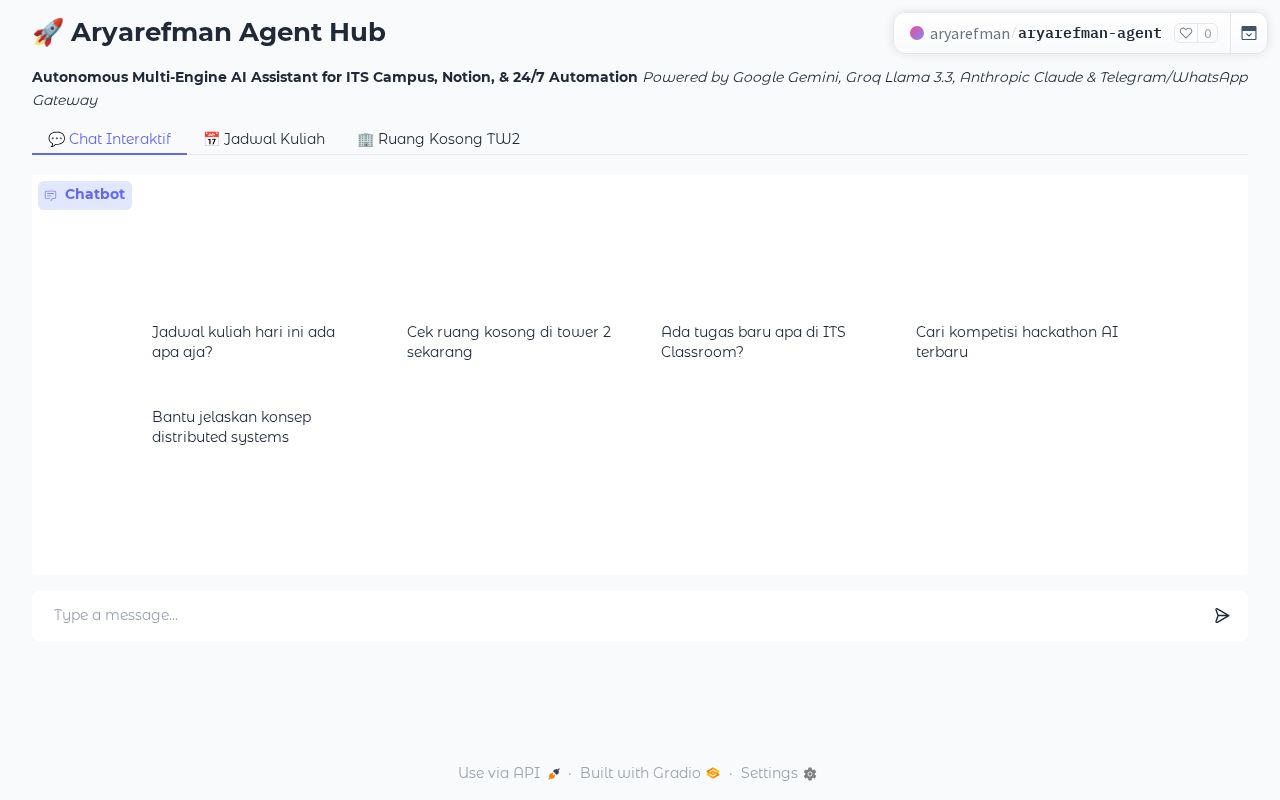The width and height of the screenshot is (1280, 800).
Task: Click the Settings gear icon in footer
Action: (x=810, y=774)
